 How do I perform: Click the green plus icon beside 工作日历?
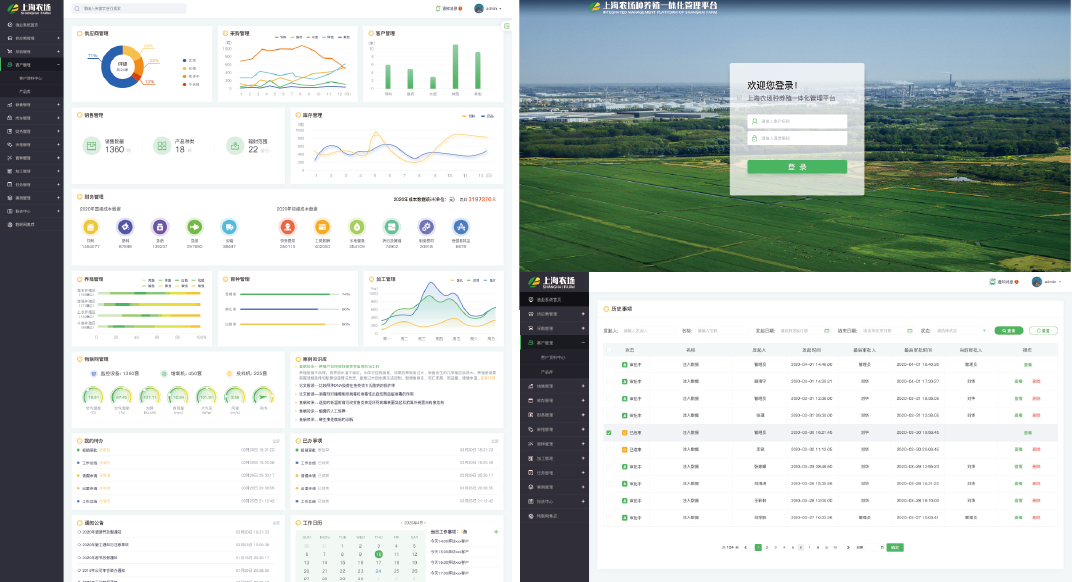coord(496,531)
